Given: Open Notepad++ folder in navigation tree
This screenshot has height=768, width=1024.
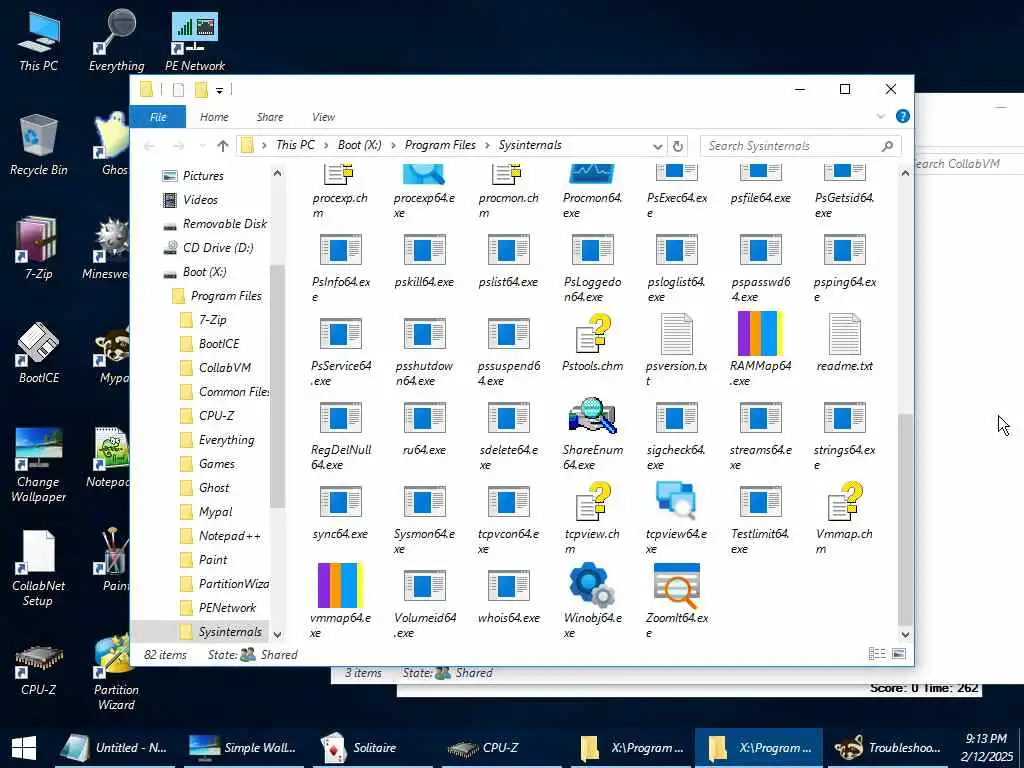Looking at the screenshot, I should click(229, 536).
